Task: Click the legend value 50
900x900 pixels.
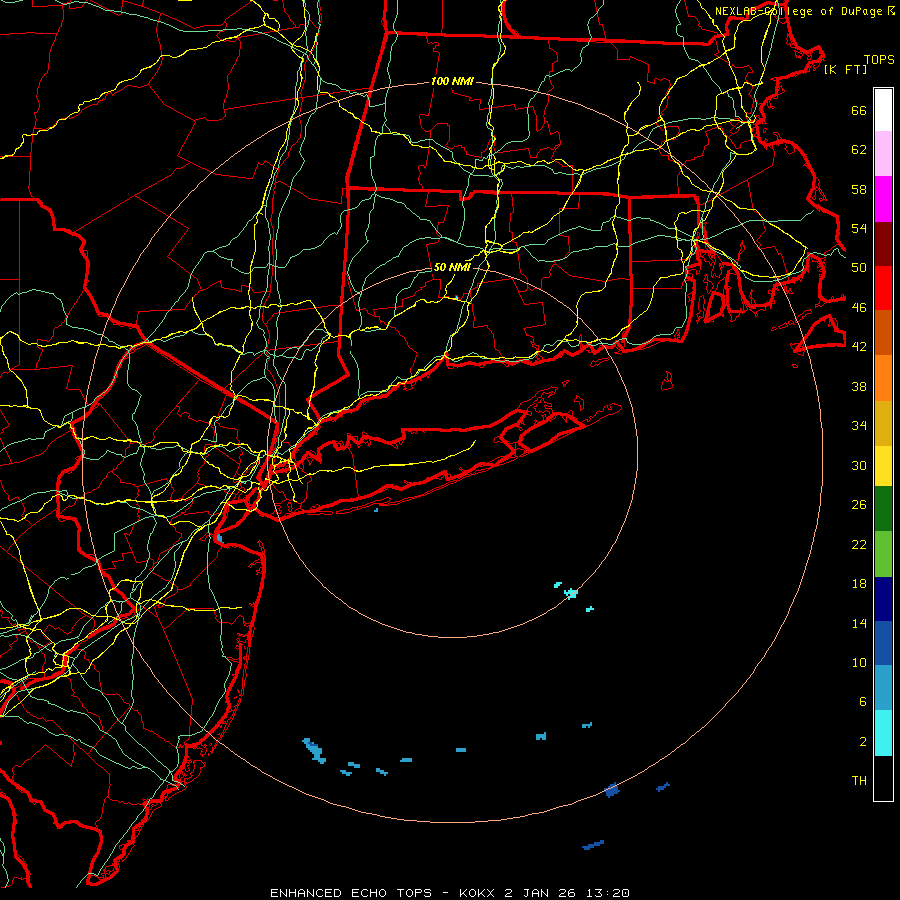Action: pyautogui.click(x=859, y=268)
